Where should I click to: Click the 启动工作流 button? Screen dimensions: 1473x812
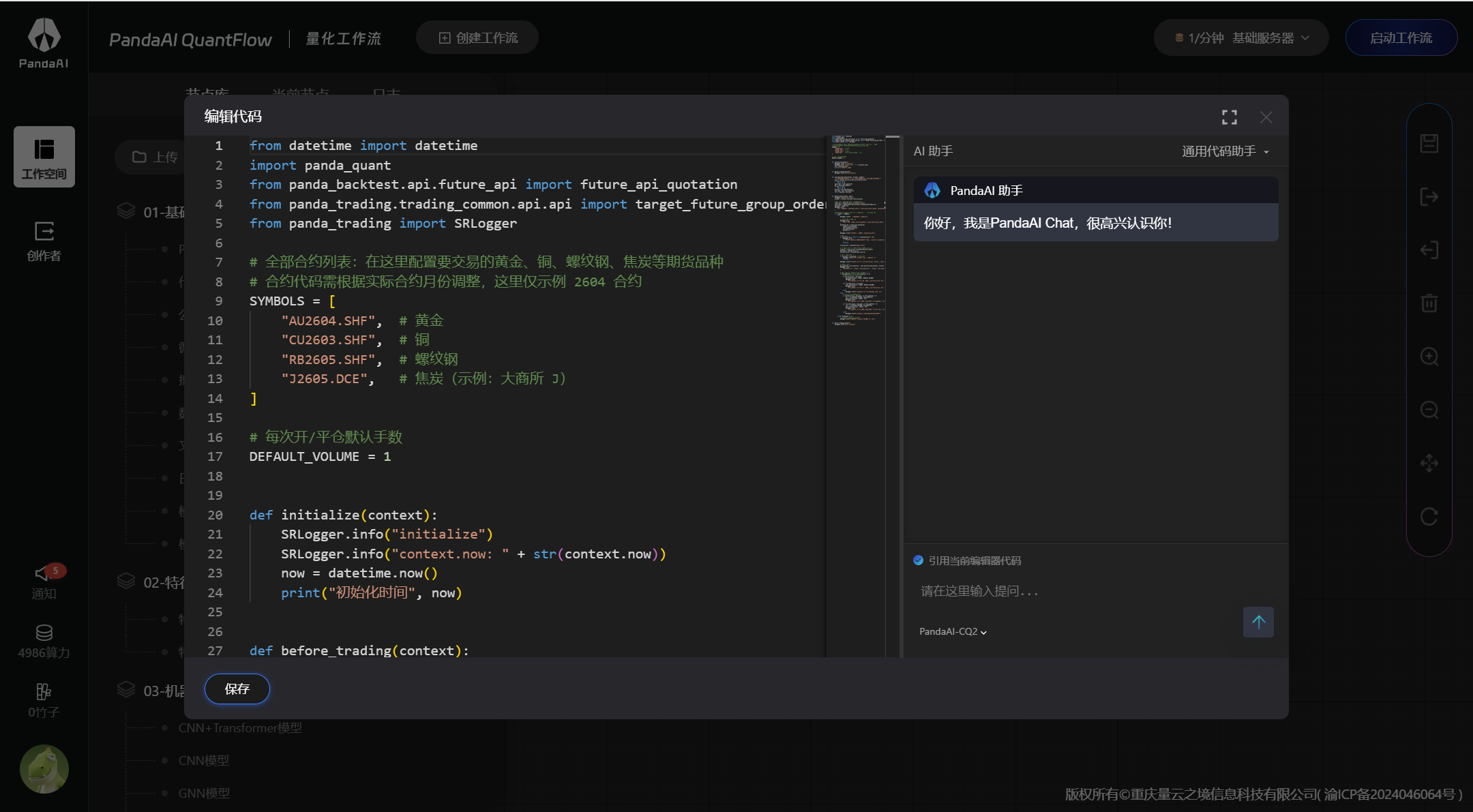[1401, 38]
